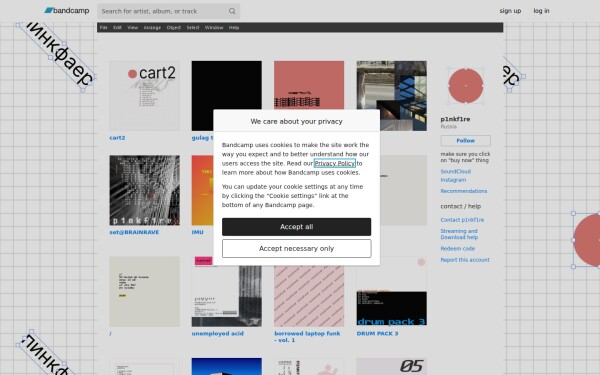600x375 pixels.
Task: Open the Arrange menu in banner
Action: point(152,28)
